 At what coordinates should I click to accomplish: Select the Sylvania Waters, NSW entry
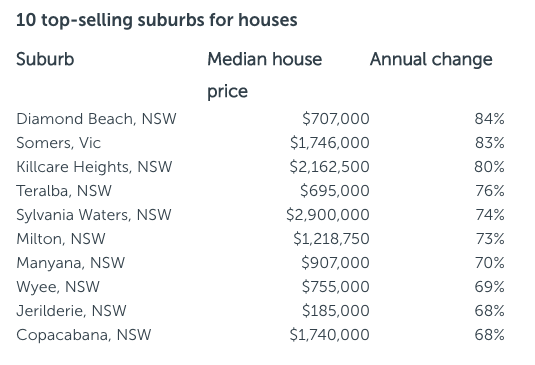(x=94, y=215)
